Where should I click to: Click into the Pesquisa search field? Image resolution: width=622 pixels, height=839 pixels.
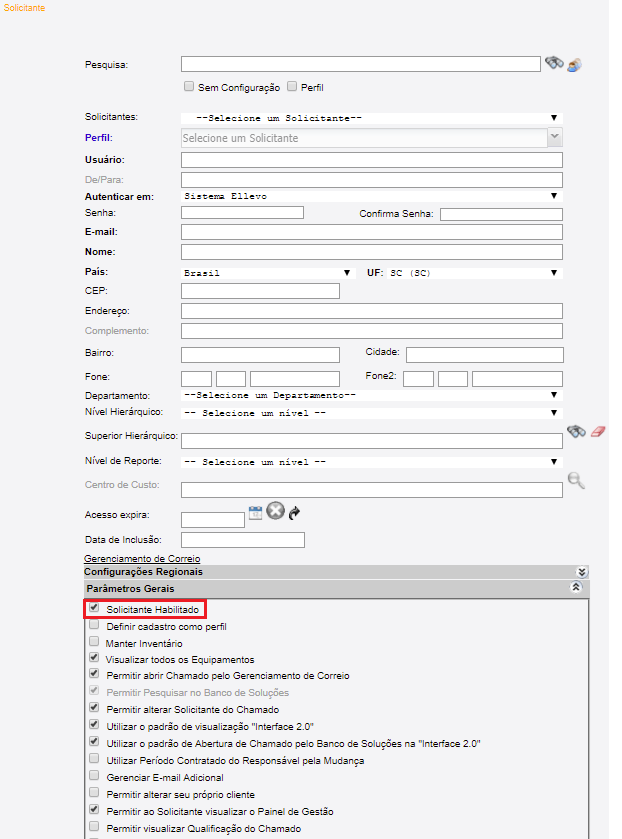361,64
